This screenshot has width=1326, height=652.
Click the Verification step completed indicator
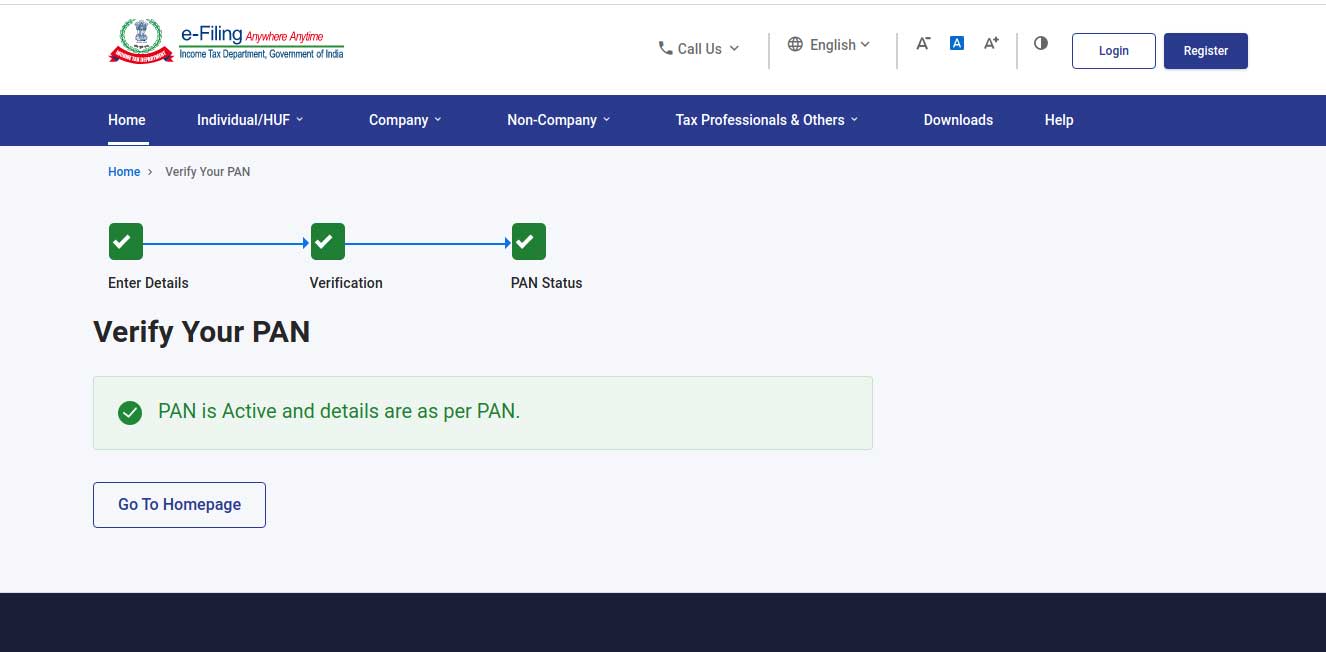[x=327, y=241]
